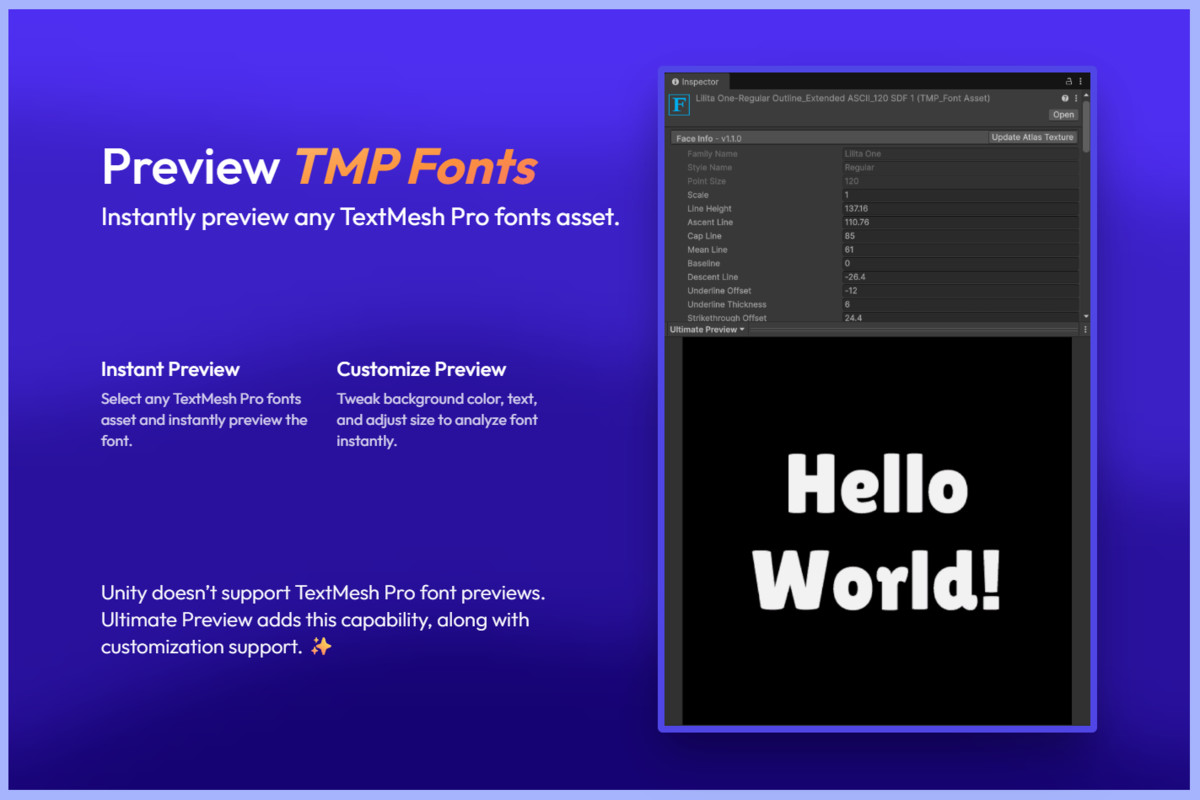Click the Regular style name value
Image resolution: width=1200 pixels, height=800 pixels.
(x=859, y=168)
